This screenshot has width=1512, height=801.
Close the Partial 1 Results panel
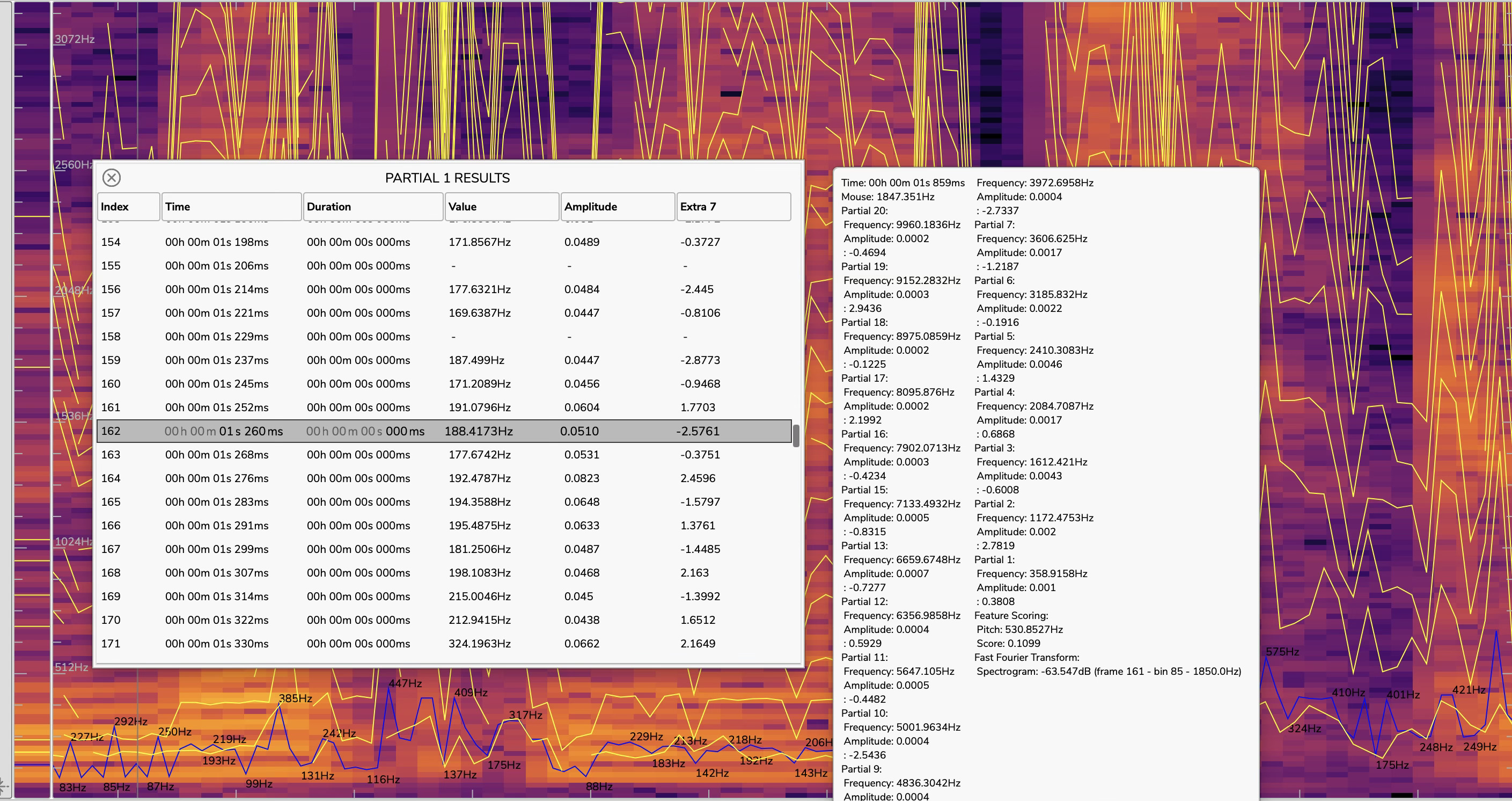[112, 177]
